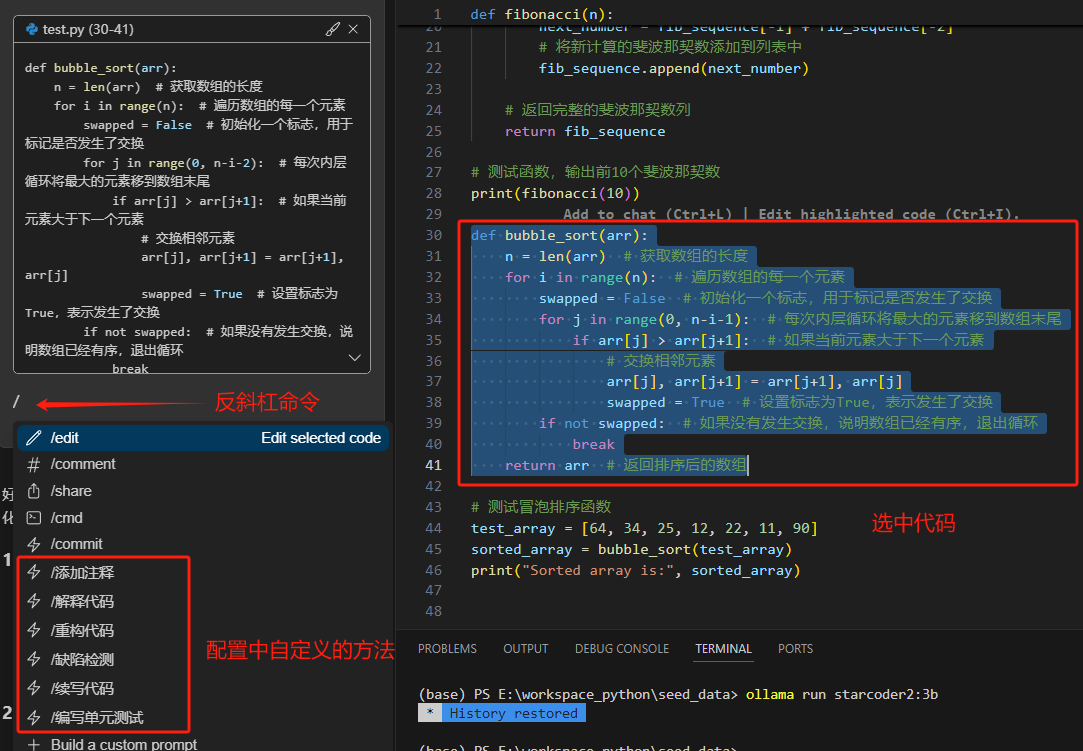Remove the test.py (30-41) context snippet
This screenshot has height=751, width=1083.
[353, 29]
